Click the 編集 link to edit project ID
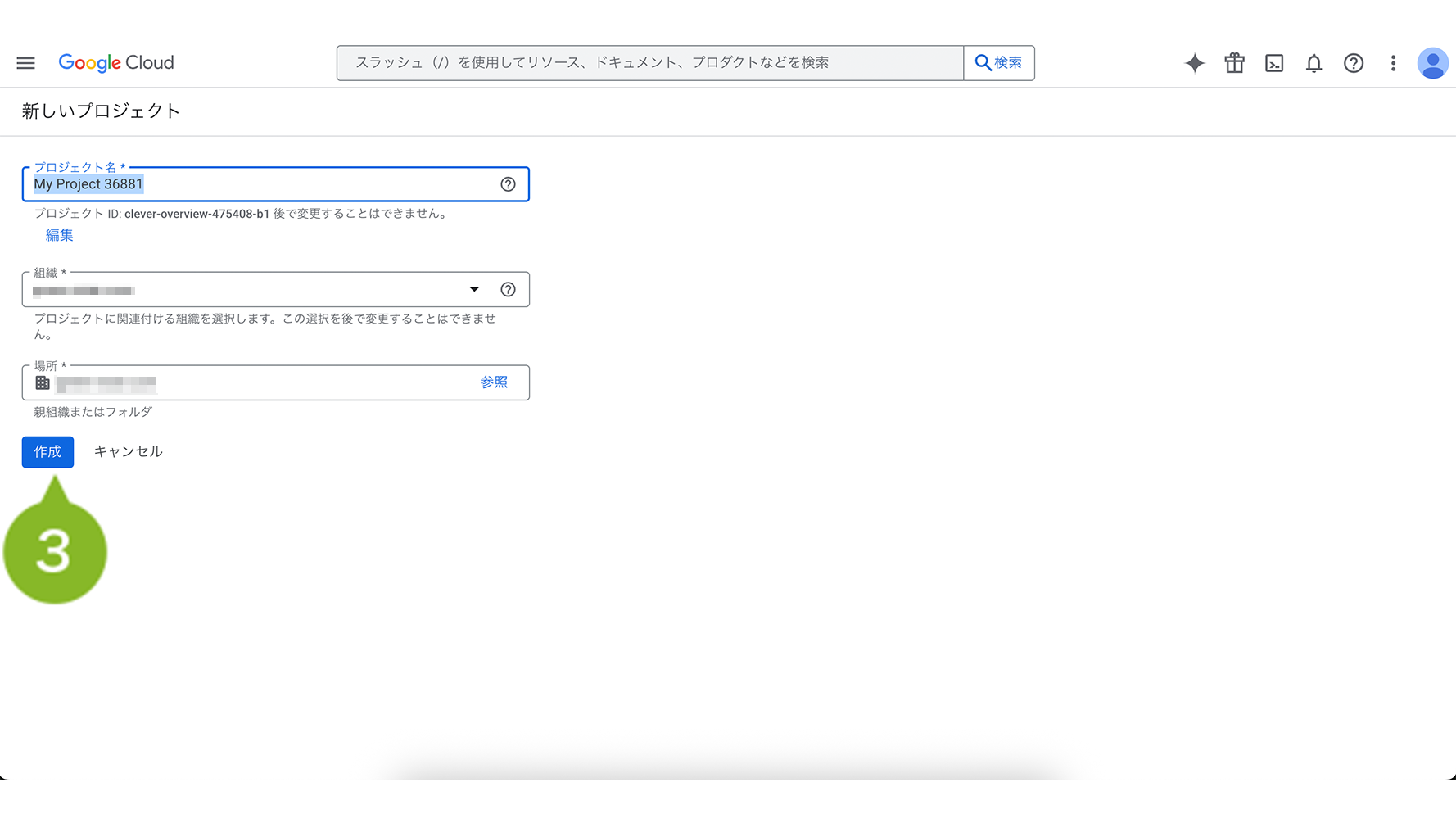This screenshot has width=1456, height=819. pos(59,235)
